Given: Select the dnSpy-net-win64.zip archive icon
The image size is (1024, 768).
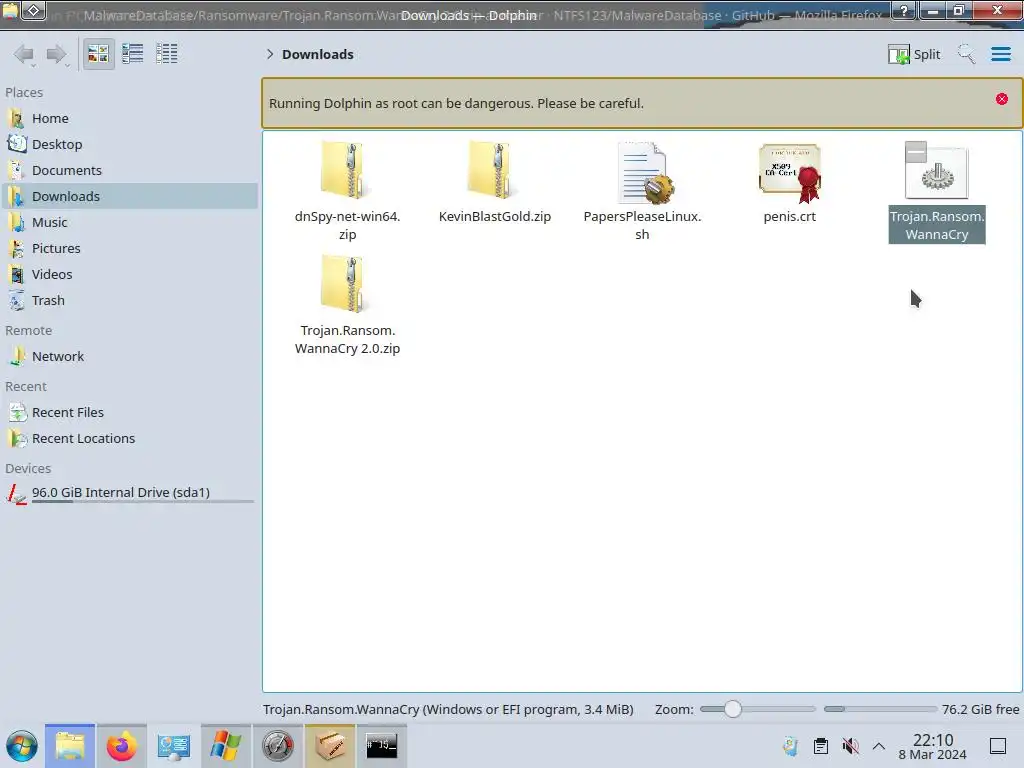Looking at the screenshot, I should tap(347, 170).
